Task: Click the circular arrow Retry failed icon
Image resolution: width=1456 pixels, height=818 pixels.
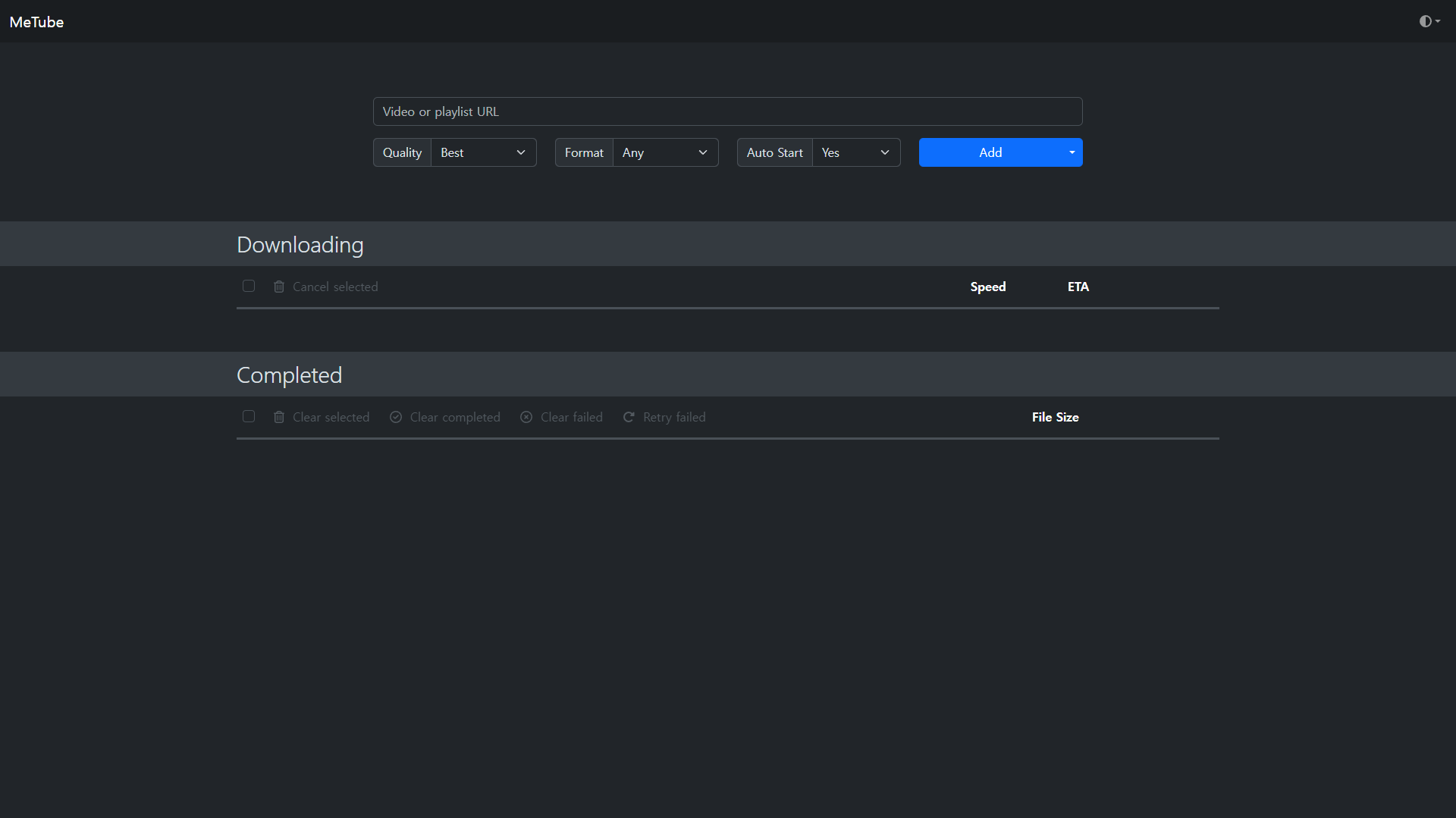Action: 629,417
